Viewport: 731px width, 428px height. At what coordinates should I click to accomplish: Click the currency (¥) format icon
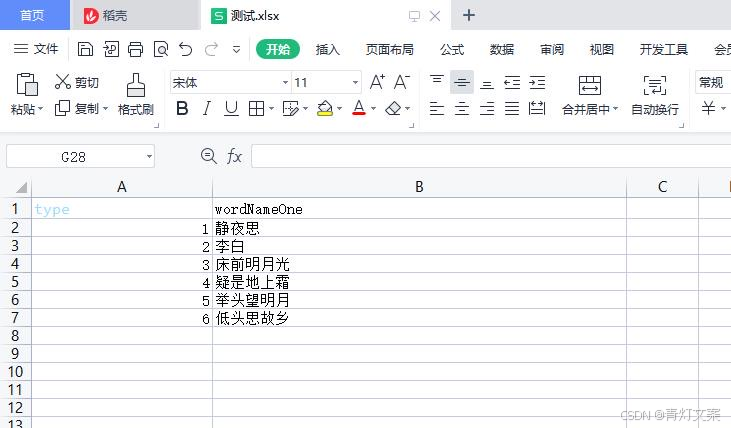click(x=709, y=108)
